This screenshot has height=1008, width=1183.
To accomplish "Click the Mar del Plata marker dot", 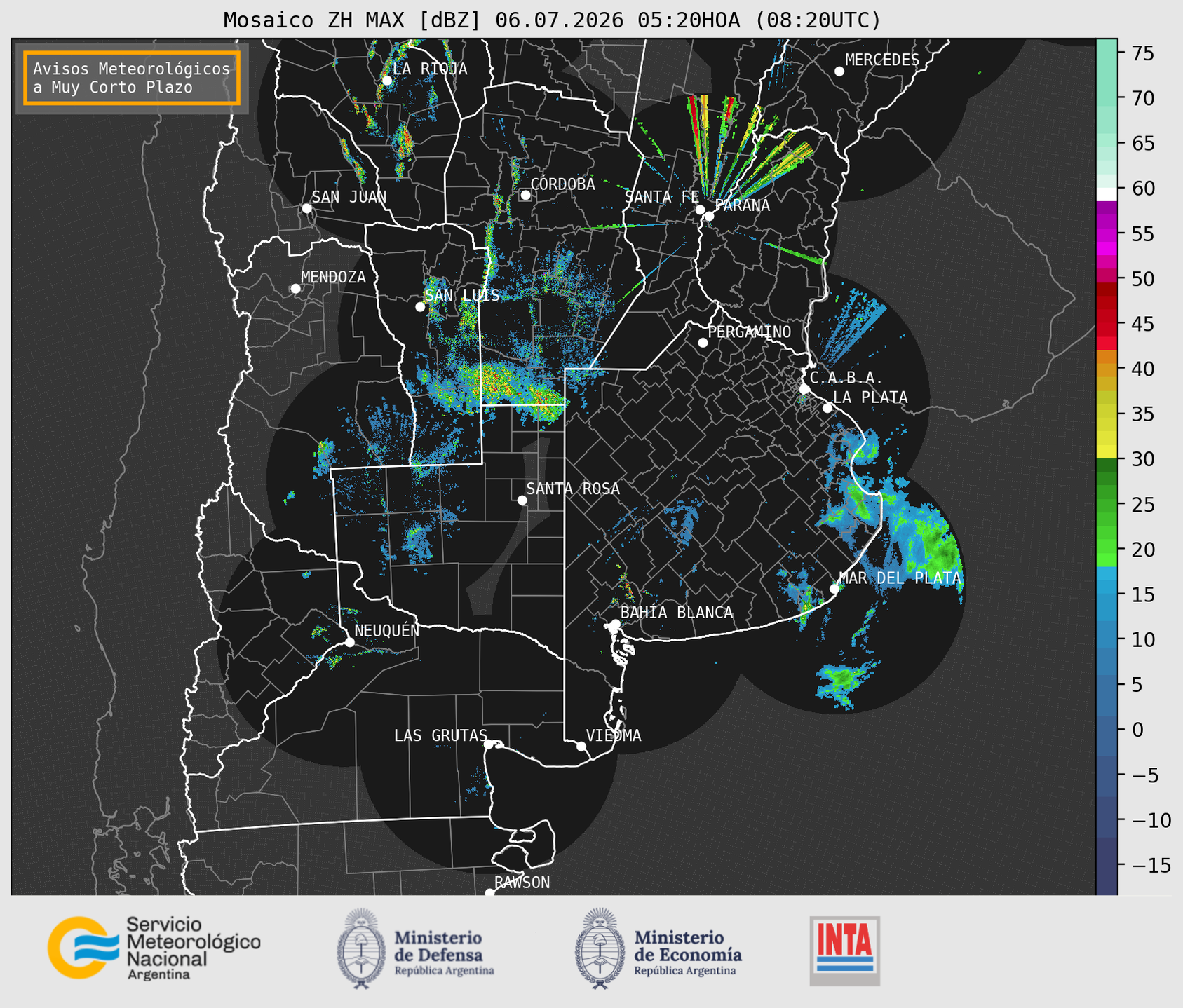I will tap(834, 589).
